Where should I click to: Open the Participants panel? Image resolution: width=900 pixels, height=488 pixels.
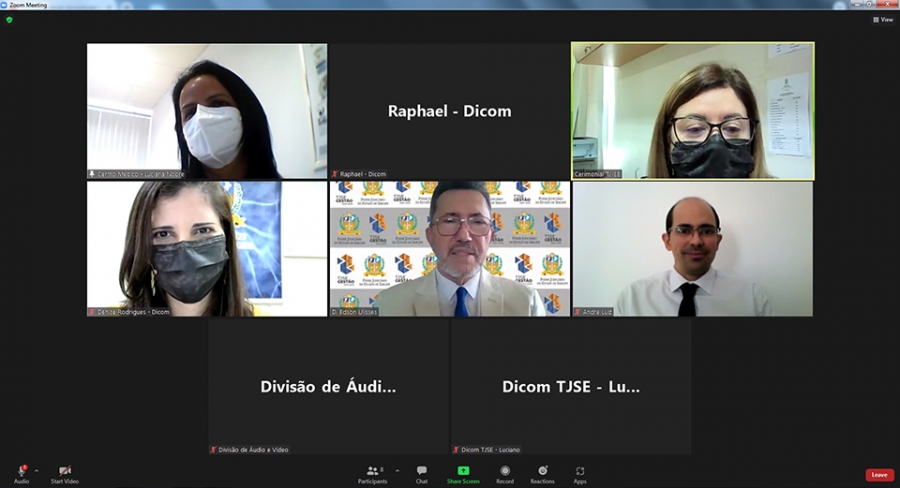372,470
